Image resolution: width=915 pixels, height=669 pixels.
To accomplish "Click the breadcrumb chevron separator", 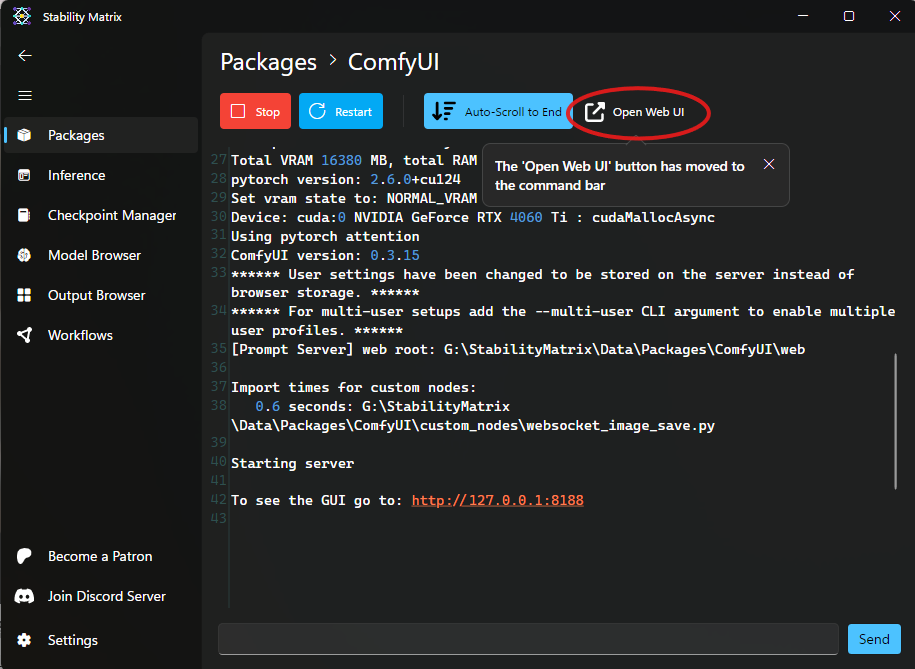I will 333,60.
